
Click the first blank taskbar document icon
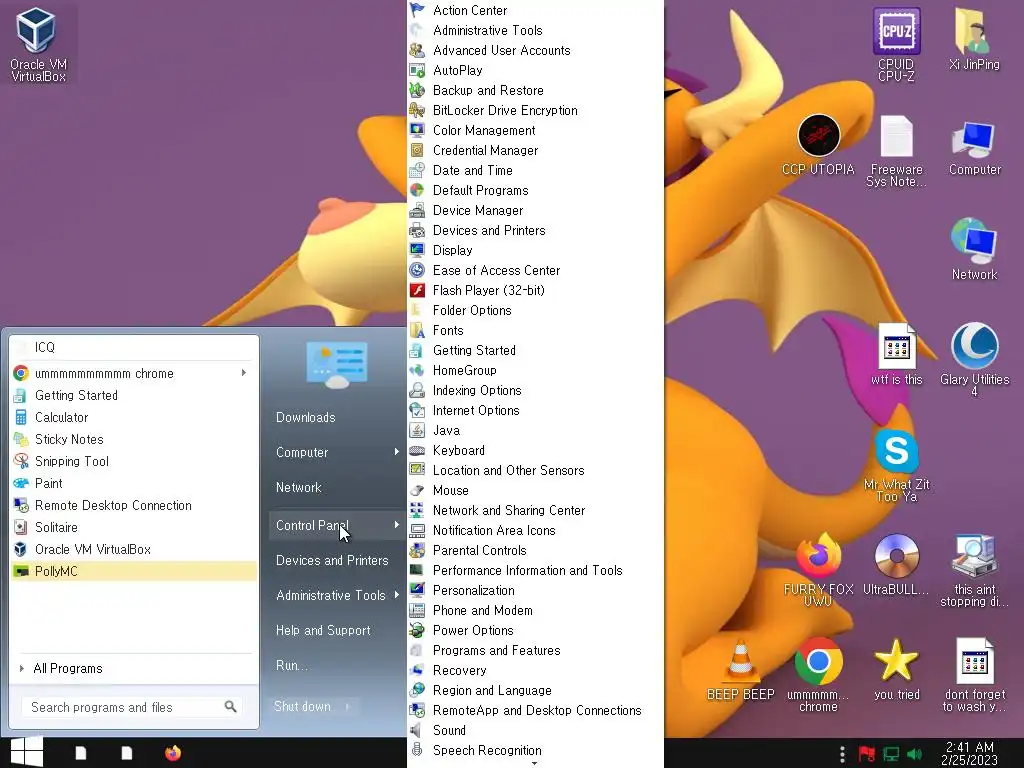point(80,753)
